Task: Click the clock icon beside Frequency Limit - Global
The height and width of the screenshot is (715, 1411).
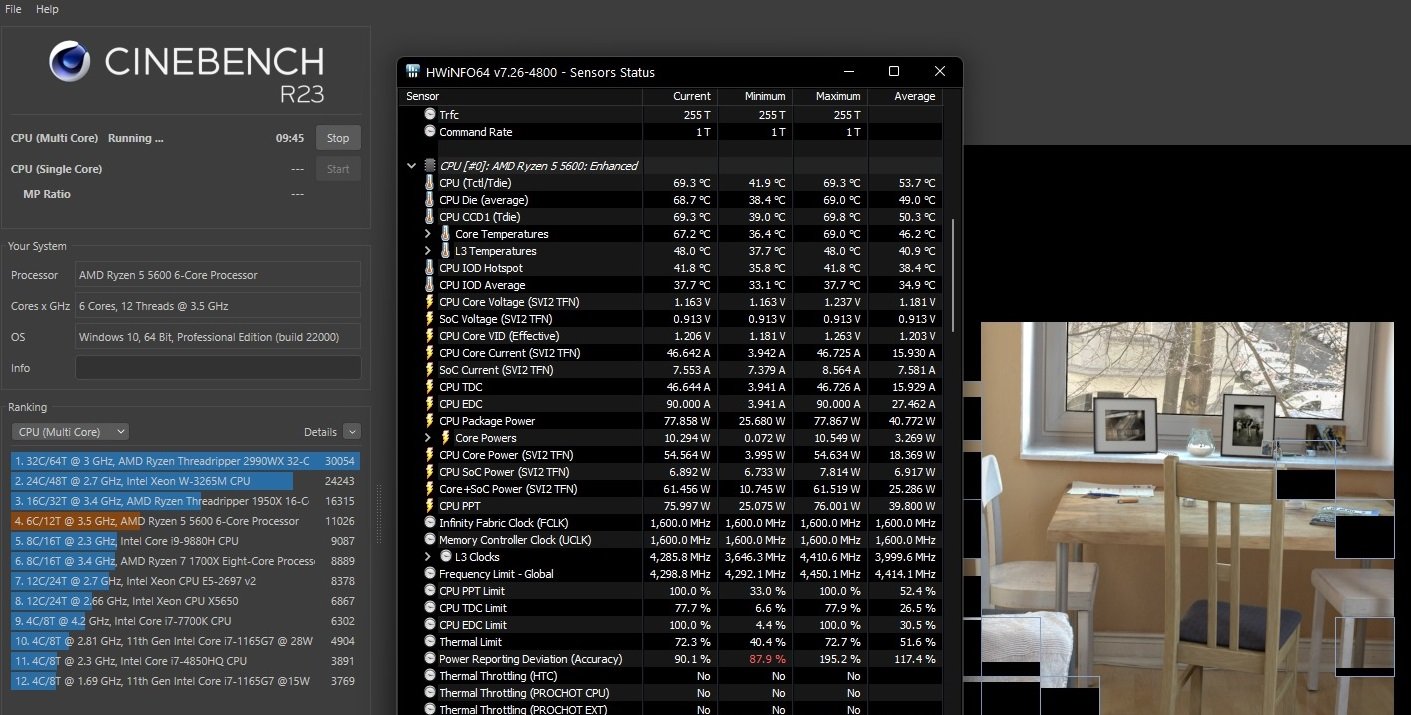Action: (430, 574)
